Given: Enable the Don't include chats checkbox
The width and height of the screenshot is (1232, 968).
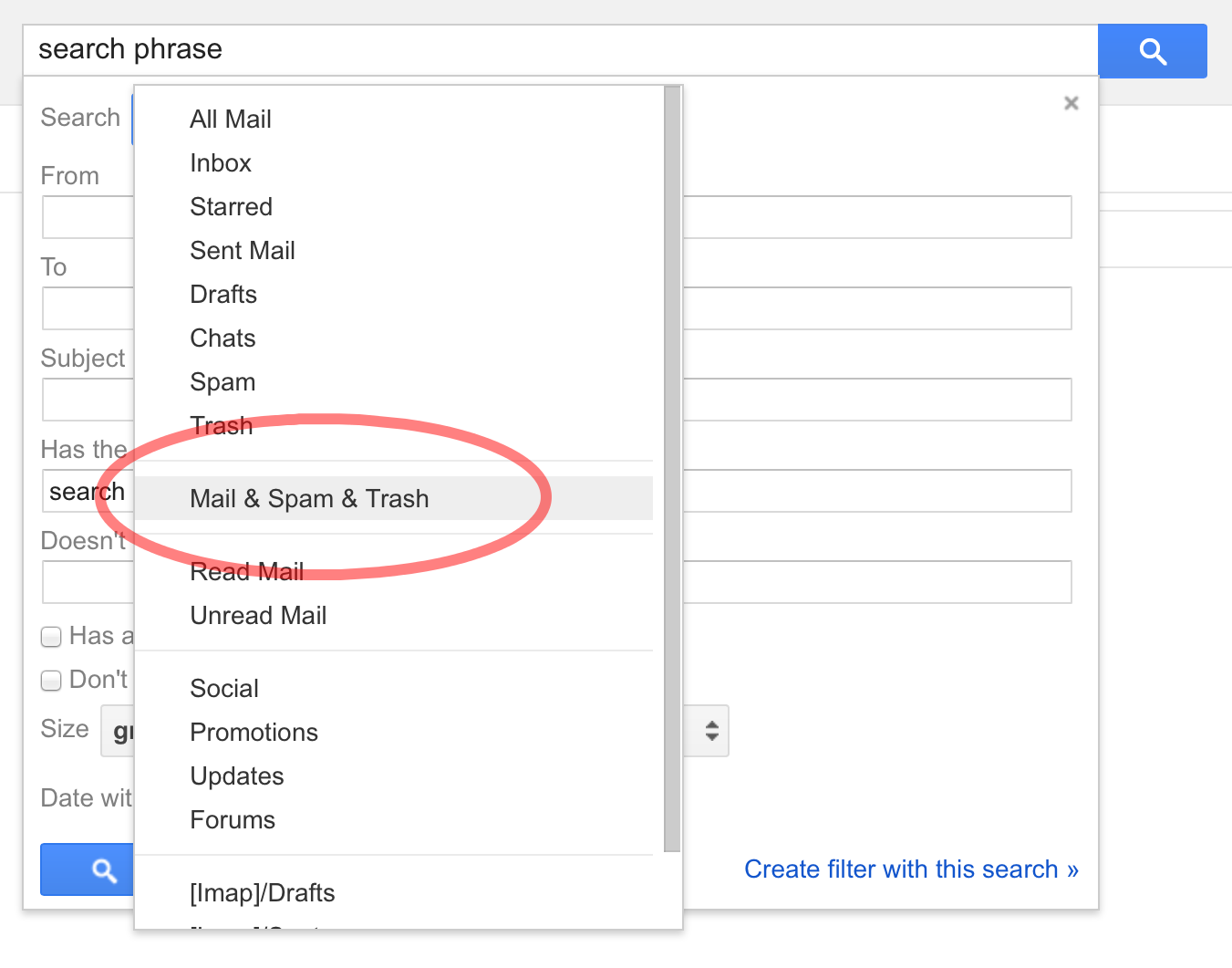Looking at the screenshot, I should [x=51, y=681].
